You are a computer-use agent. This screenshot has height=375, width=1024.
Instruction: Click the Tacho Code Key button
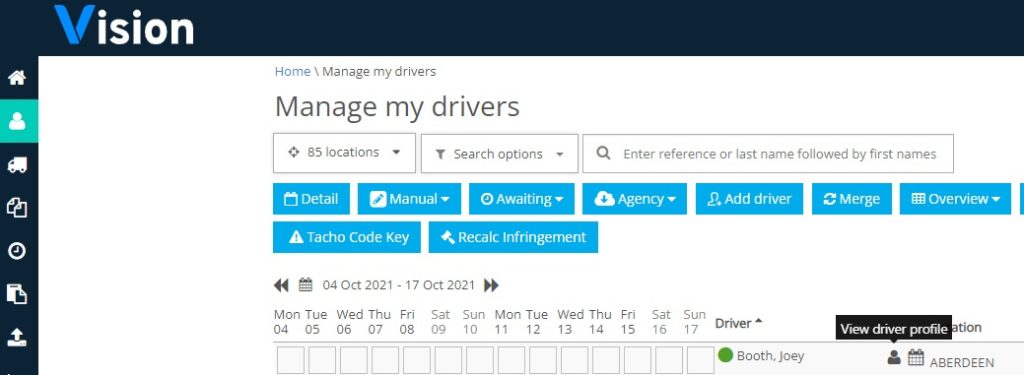(x=347, y=237)
